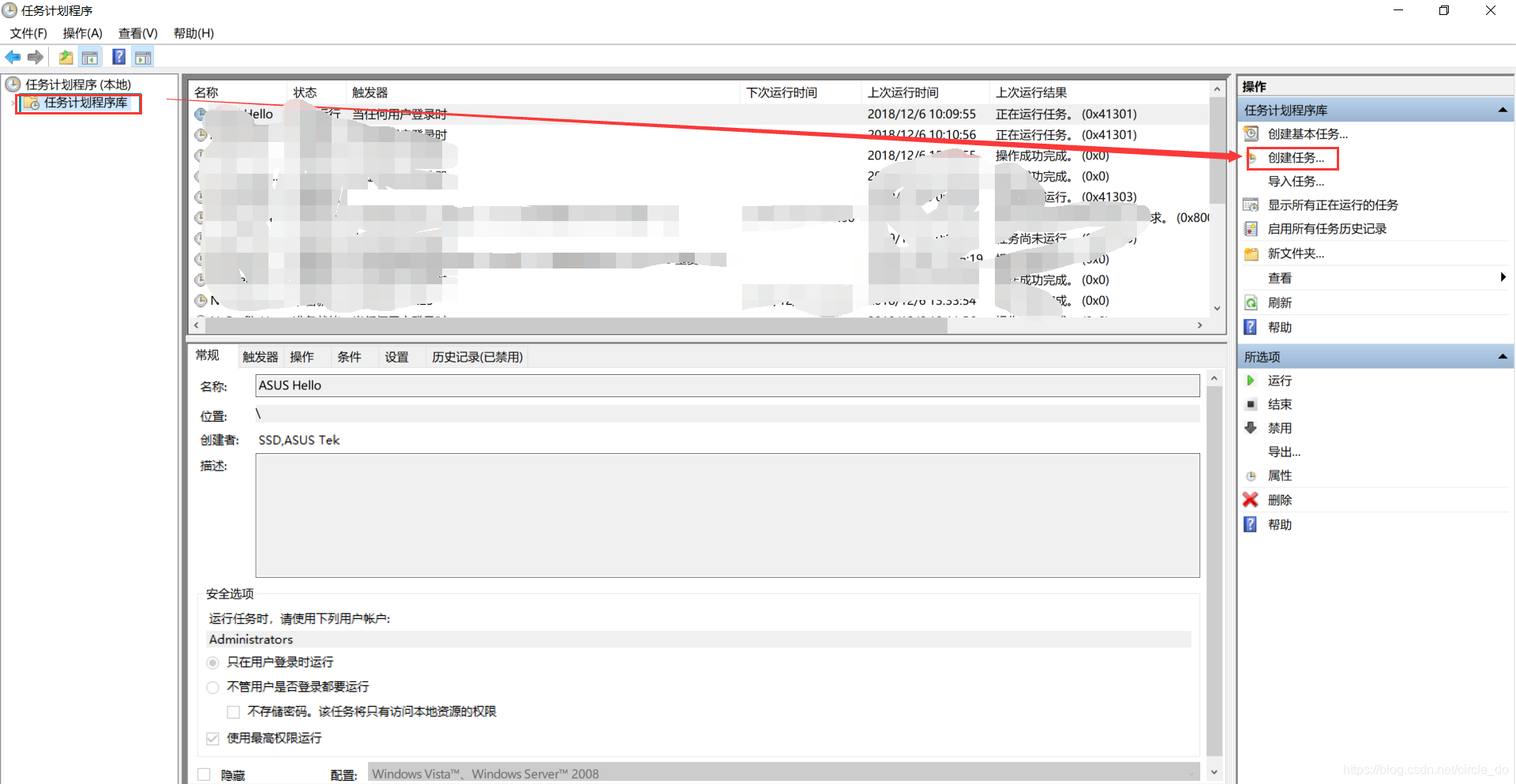Collapse the Task Scheduler Library actions section
The width and height of the screenshot is (1516, 784).
tap(1503, 111)
